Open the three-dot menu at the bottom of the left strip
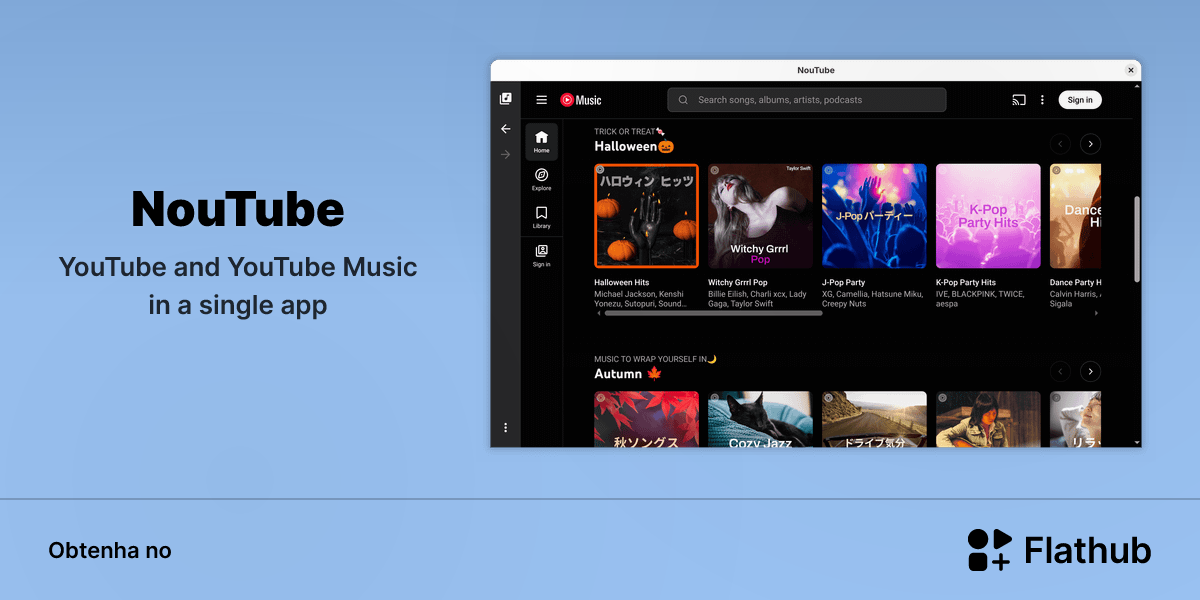 pos(506,427)
